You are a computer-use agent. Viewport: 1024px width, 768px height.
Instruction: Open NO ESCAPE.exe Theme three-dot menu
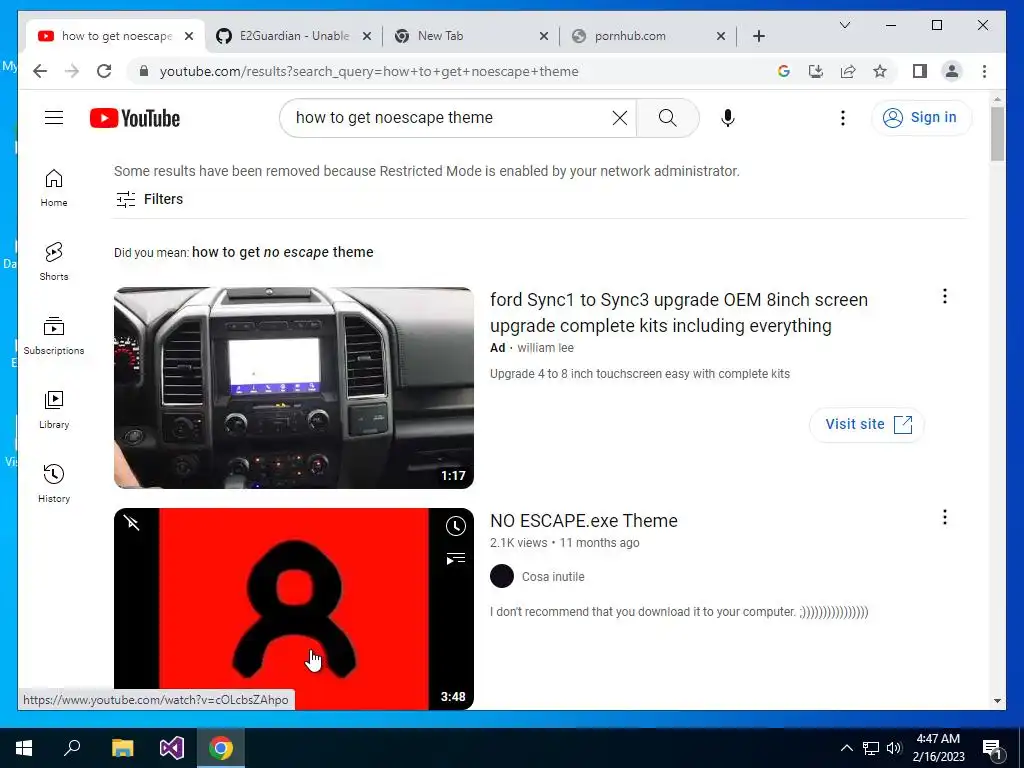point(944,517)
